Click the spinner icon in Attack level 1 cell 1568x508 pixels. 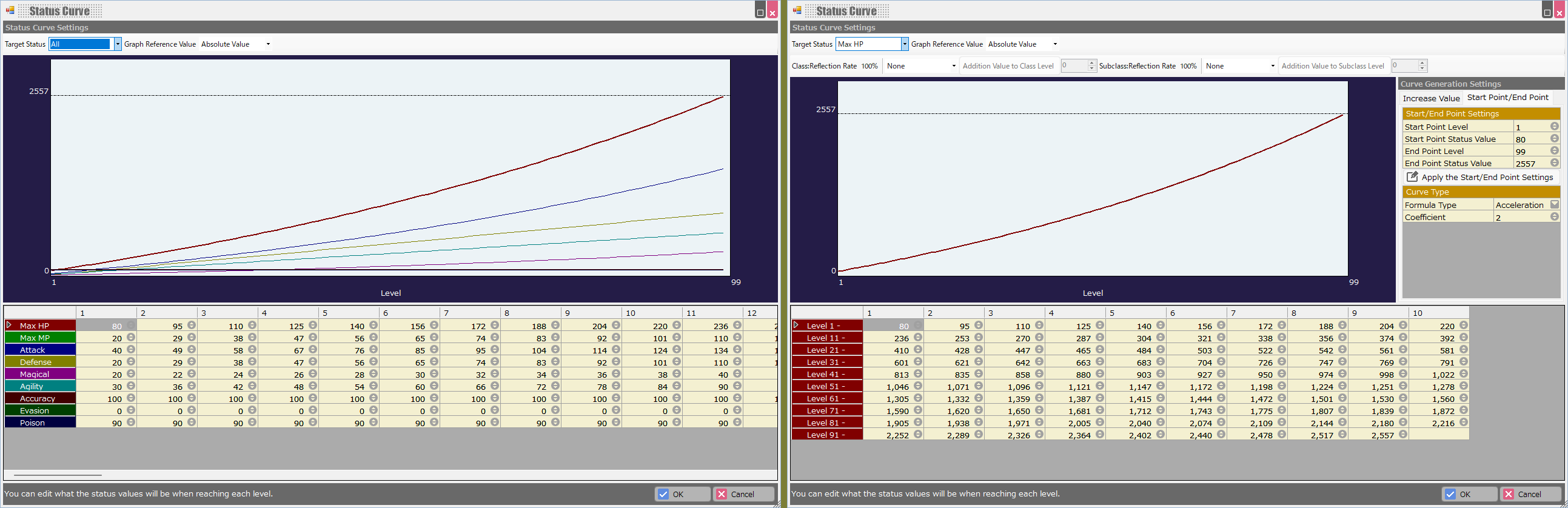[131, 350]
